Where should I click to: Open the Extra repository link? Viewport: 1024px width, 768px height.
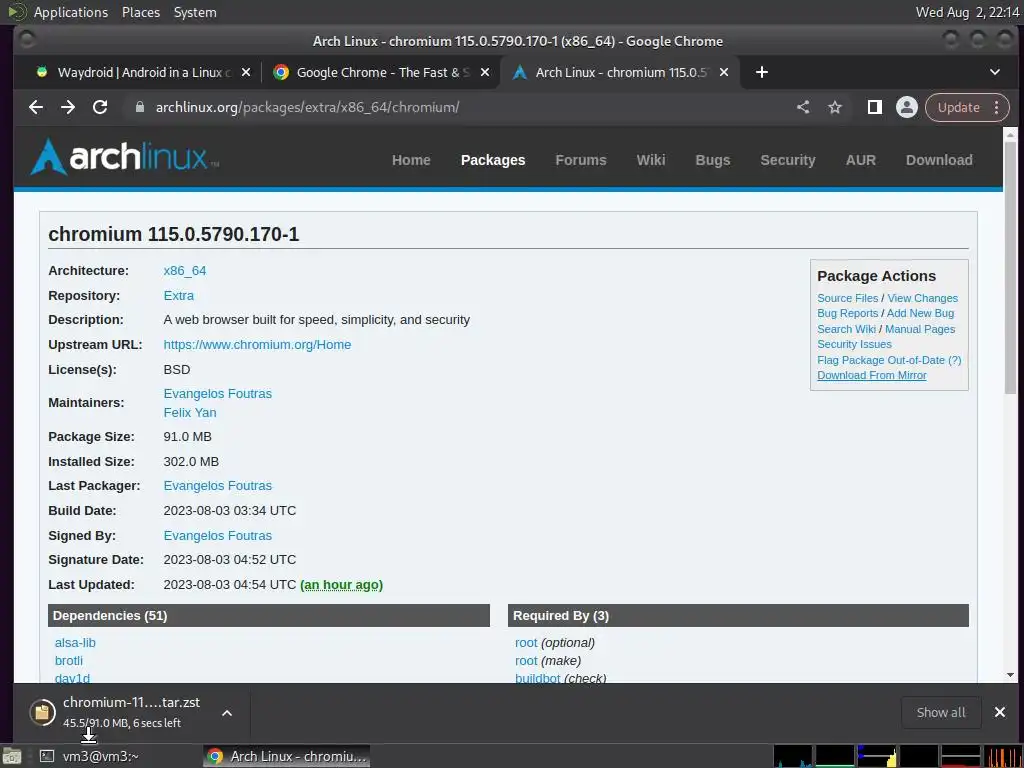(178, 295)
